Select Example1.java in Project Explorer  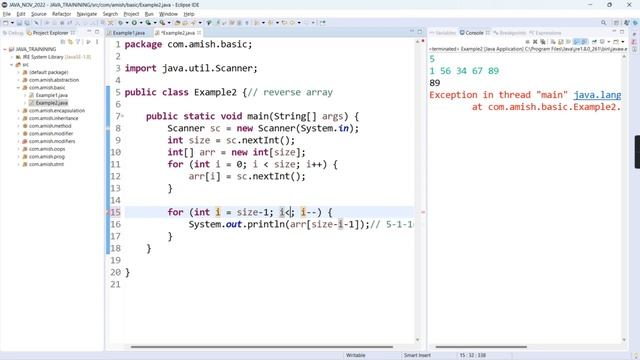tap(51, 95)
